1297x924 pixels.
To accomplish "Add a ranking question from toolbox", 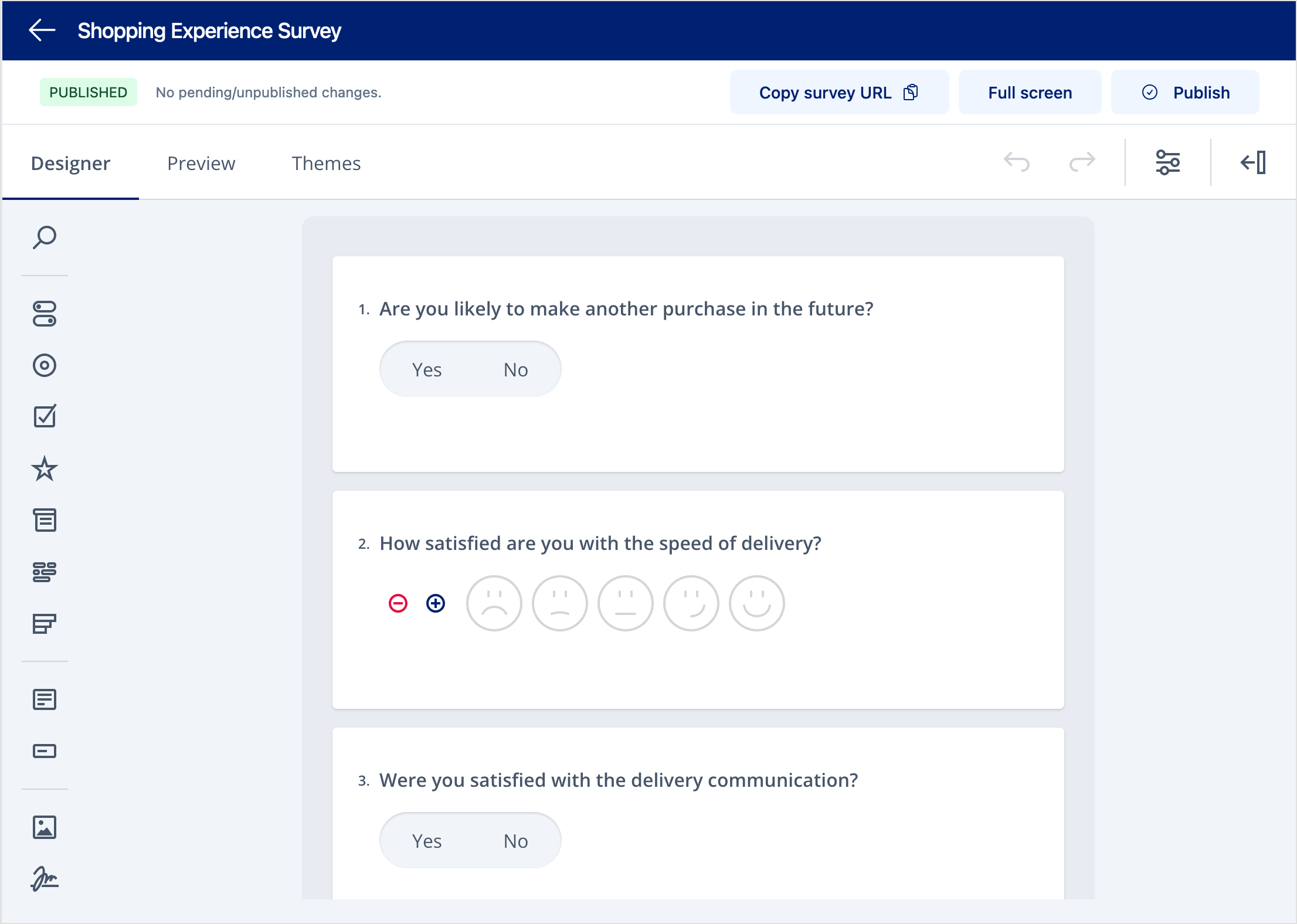I will (x=45, y=623).
